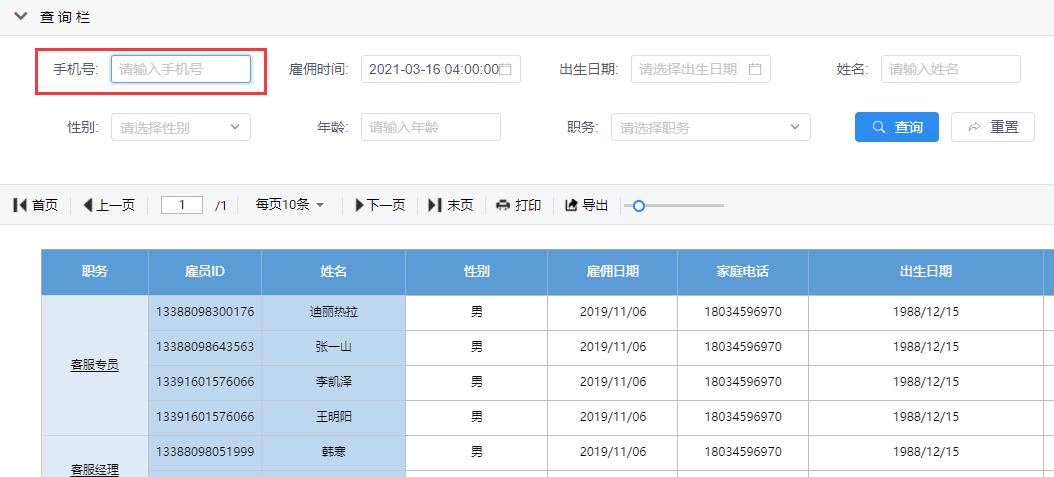Click employee ID 13388098643563
This screenshot has height=477, width=1054.
tap(205, 347)
